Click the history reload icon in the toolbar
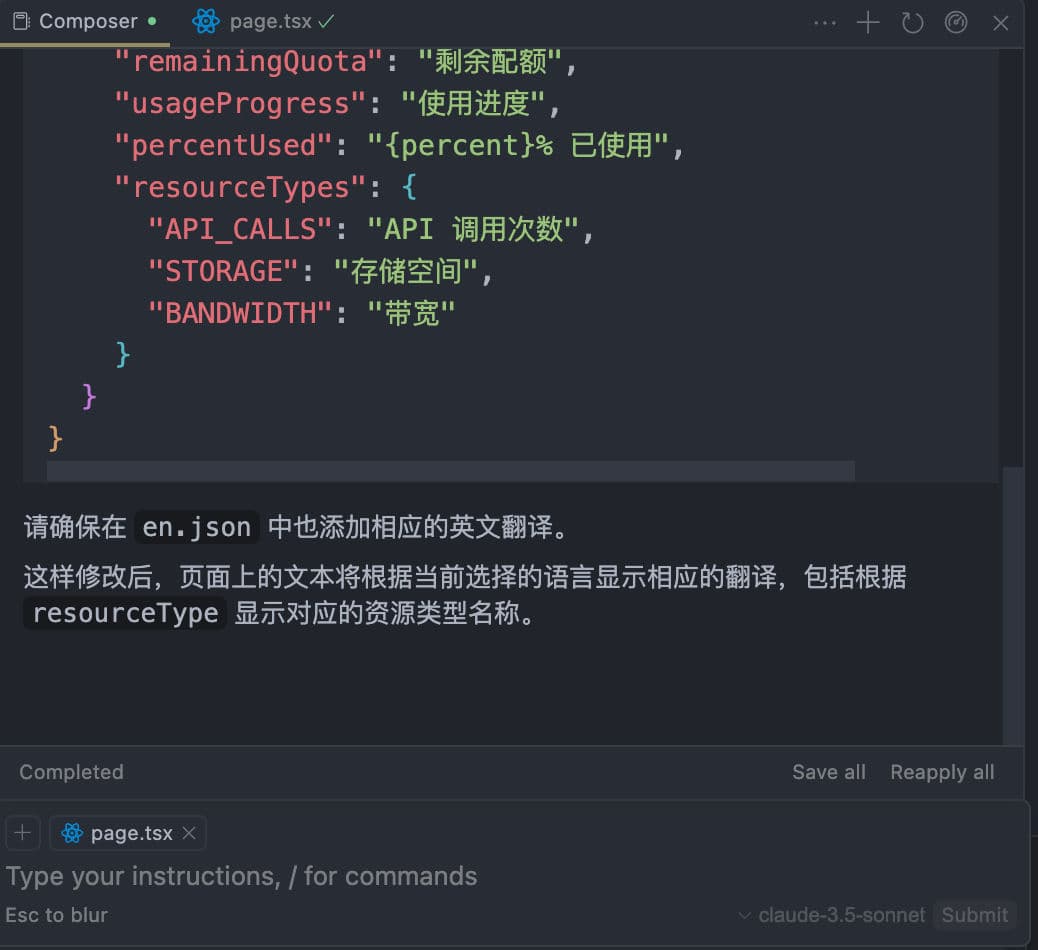 point(912,21)
